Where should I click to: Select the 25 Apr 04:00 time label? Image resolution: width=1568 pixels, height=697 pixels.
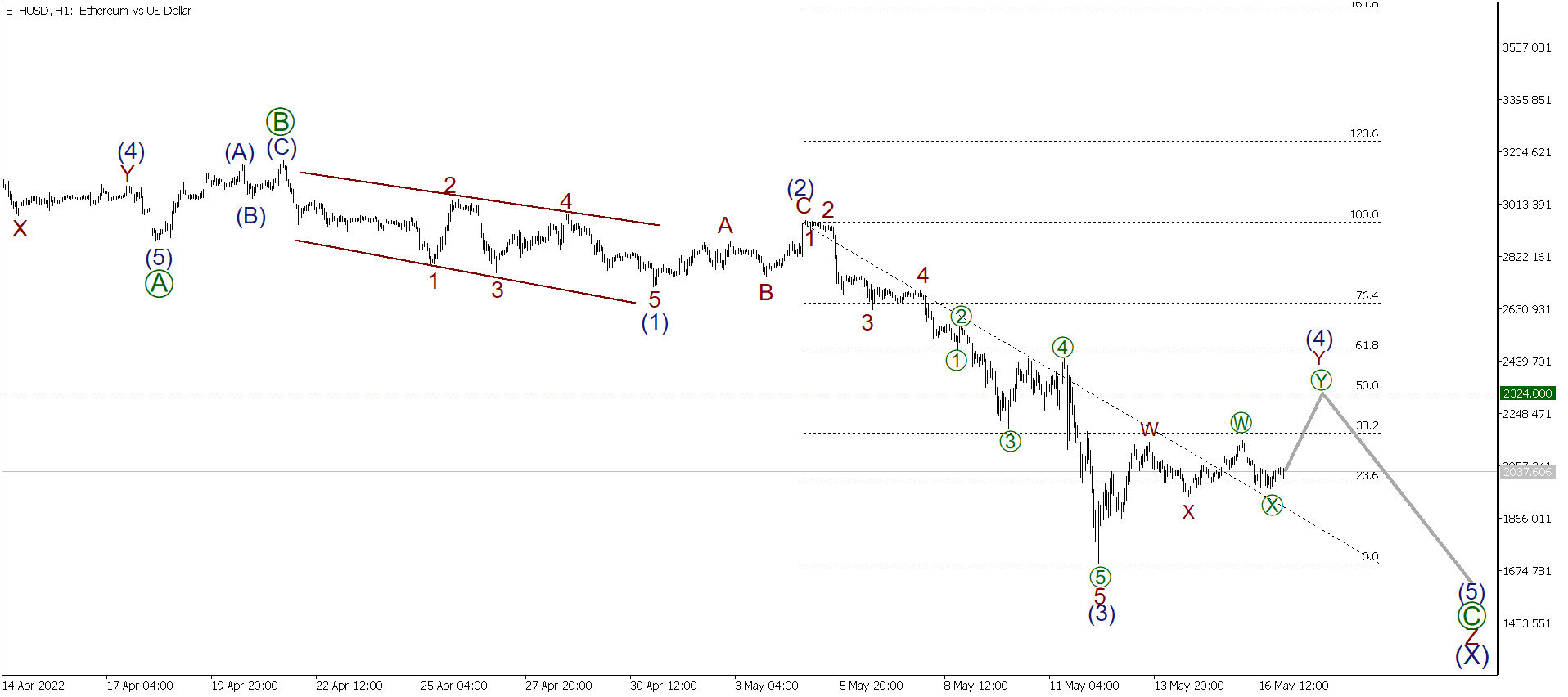tap(454, 686)
